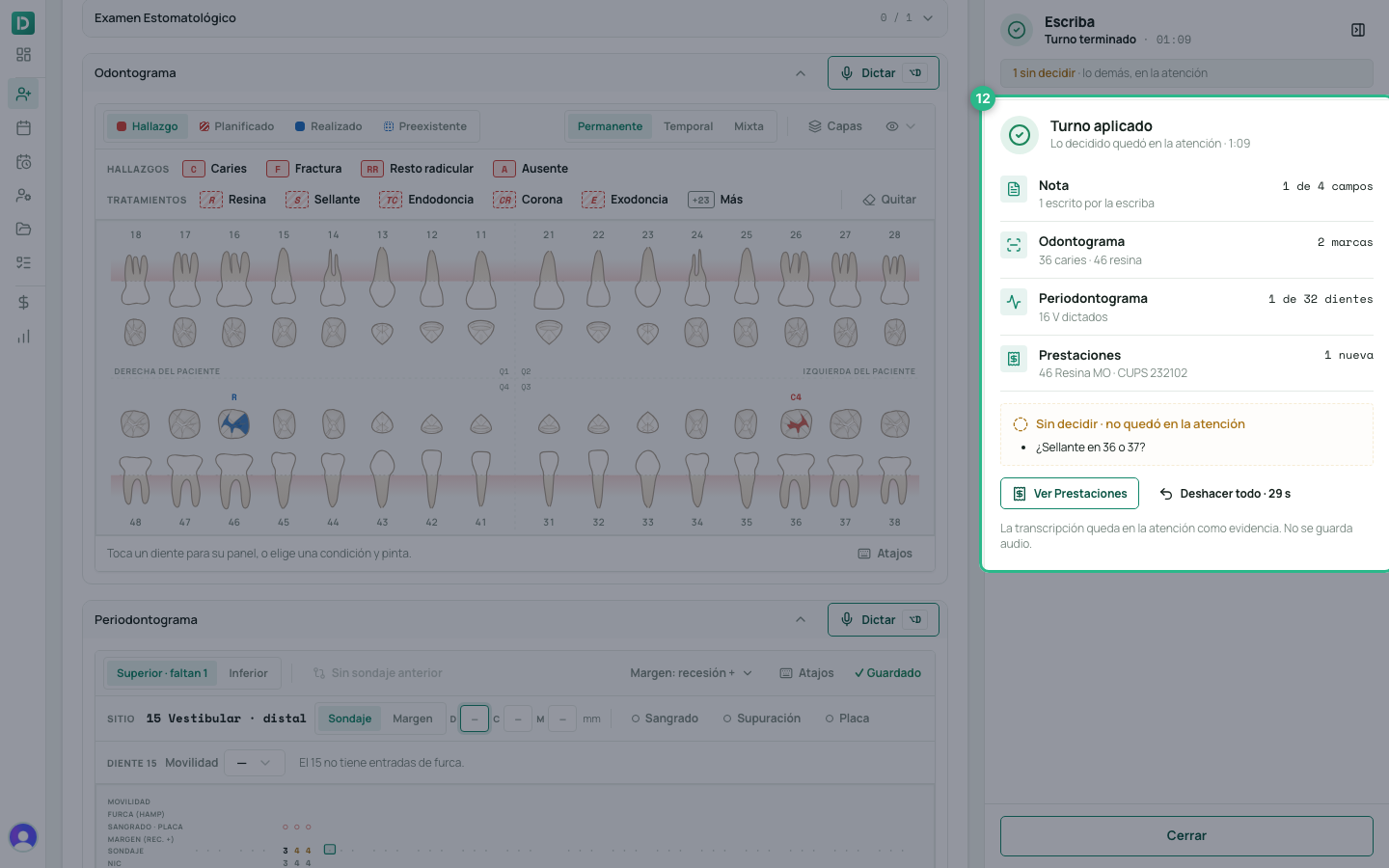Open the Movilidad dropdown for diente 15
Image resolution: width=1389 pixels, height=868 pixels.
coord(255,763)
